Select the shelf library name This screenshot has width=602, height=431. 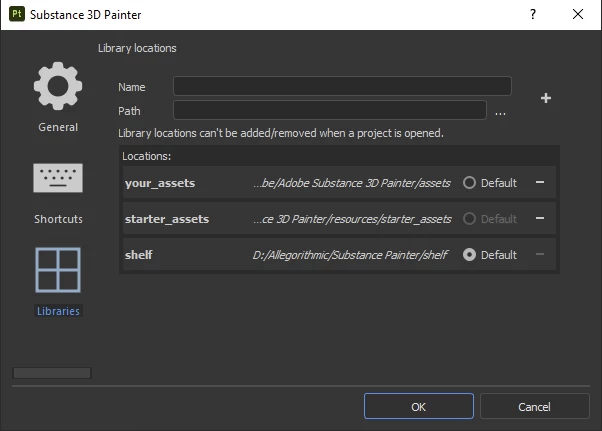point(139,255)
